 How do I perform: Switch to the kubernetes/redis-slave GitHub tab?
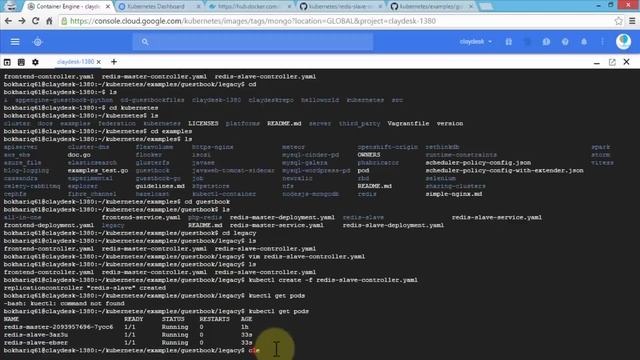(x=341, y=7)
